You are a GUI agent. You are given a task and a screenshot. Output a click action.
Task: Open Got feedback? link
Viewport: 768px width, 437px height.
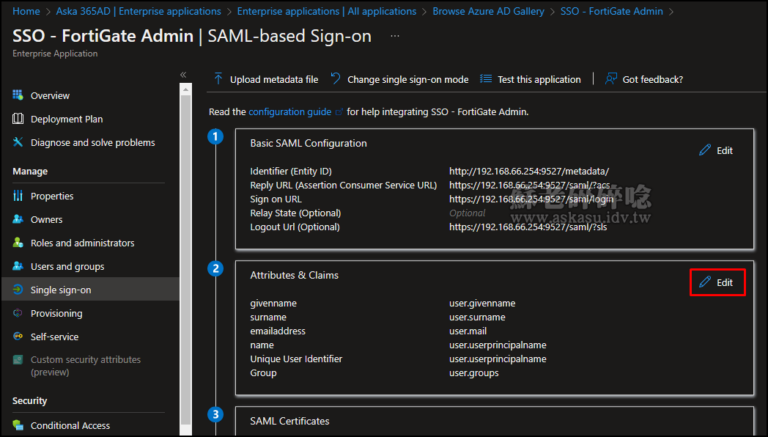[x=644, y=79]
